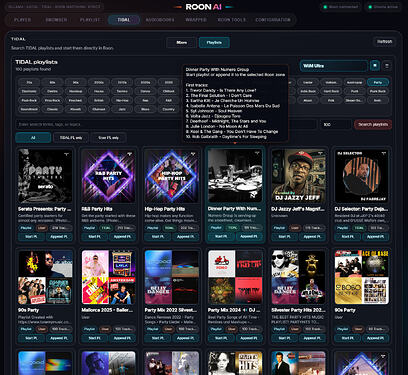The width and height of the screenshot is (408, 375).
Task: Start PL for R&B Party Hits
Action: click(x=95, y=236)
